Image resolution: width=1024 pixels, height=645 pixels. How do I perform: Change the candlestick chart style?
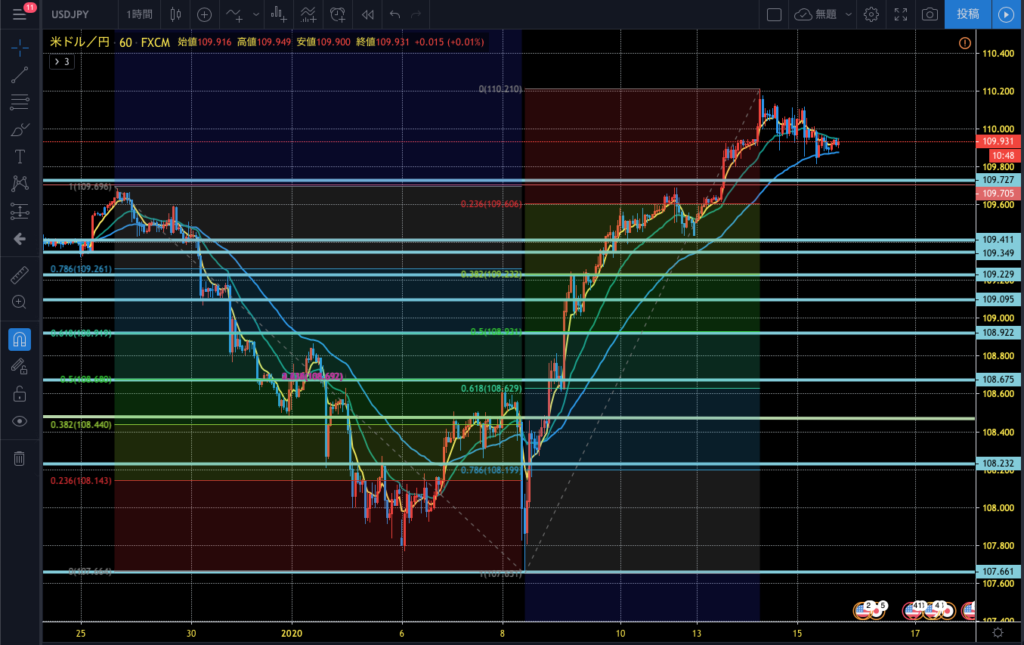[x=176, y=14]
